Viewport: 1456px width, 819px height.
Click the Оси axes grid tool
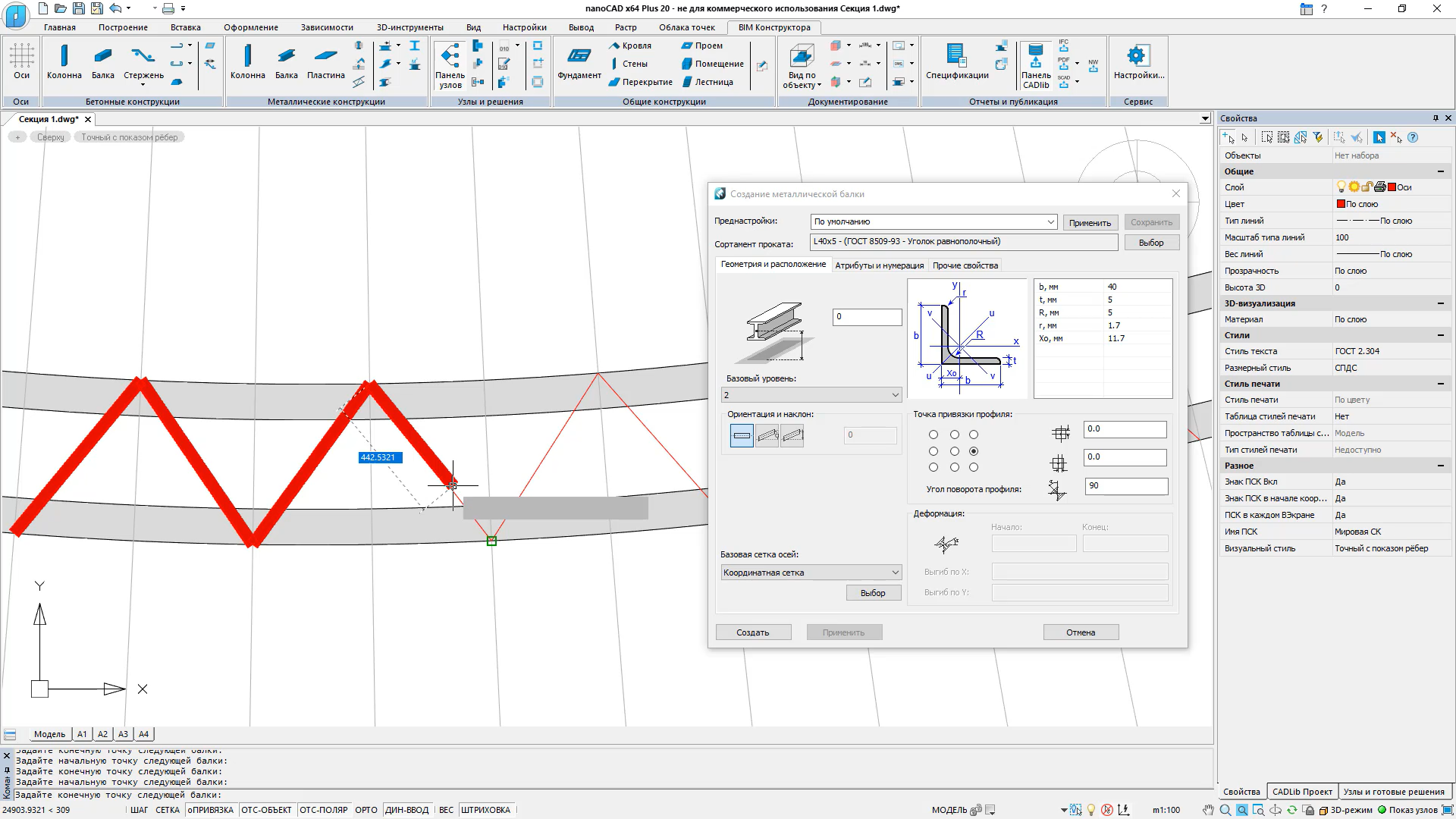[x=21, y=57]
